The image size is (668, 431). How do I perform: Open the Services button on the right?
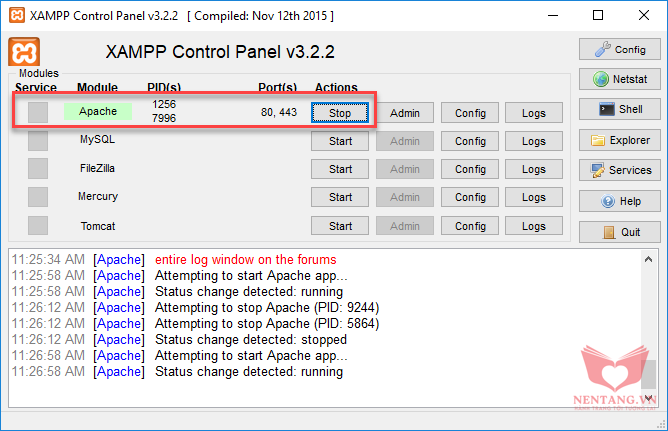click(619, 170)
